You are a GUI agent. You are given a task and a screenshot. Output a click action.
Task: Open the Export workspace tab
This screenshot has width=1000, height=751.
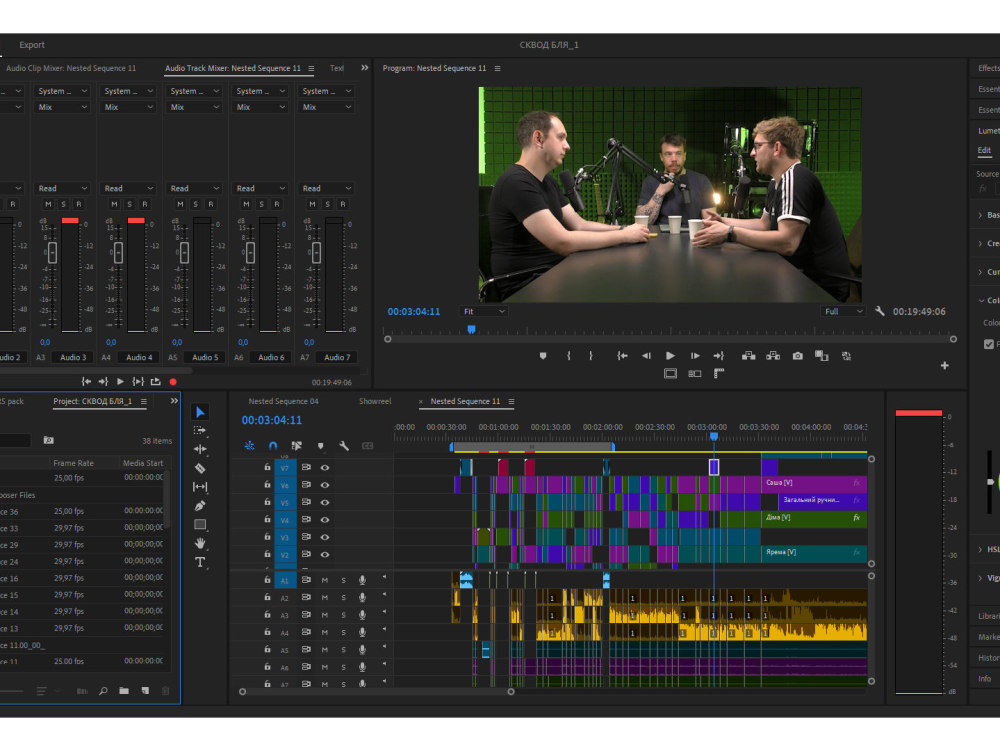point(32,45)
